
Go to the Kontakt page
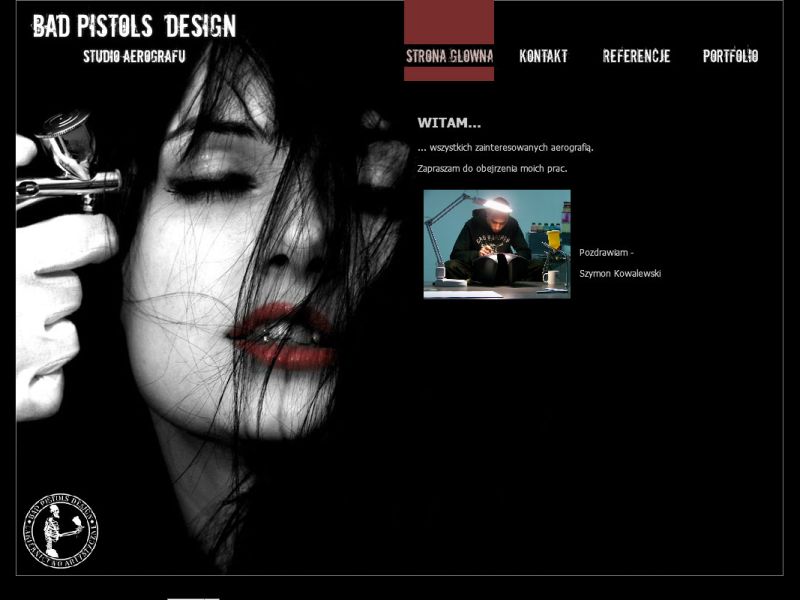pyautogui.click(x=543, y=56)
